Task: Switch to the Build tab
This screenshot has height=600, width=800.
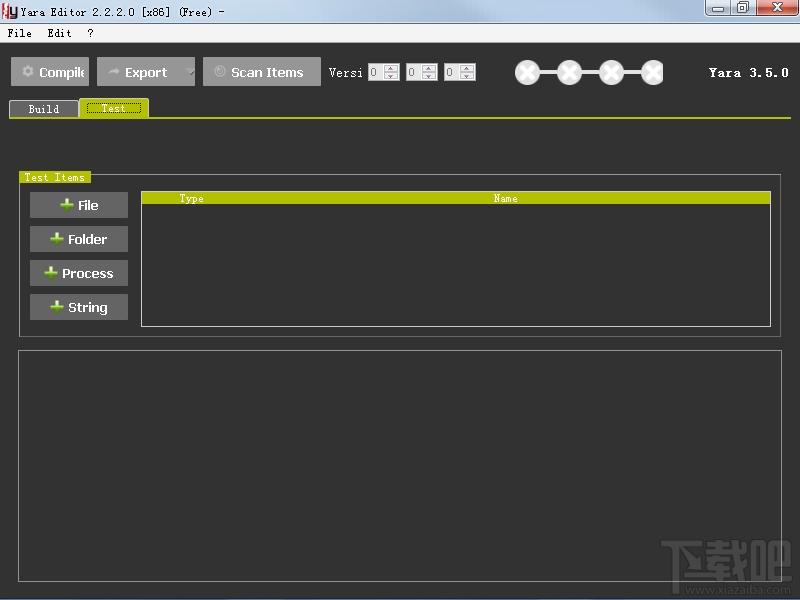Action: [44, 109]
